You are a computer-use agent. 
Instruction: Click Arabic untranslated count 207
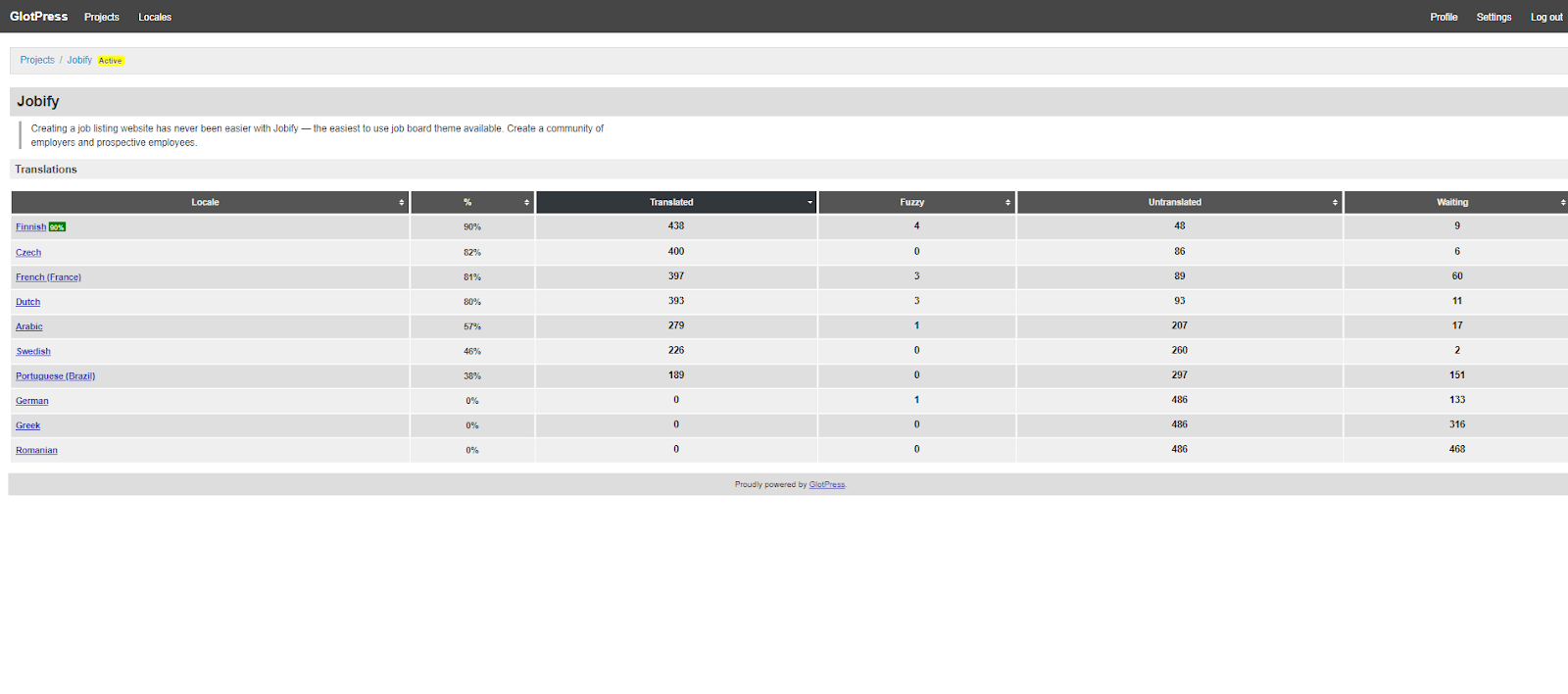[1180, 325]
